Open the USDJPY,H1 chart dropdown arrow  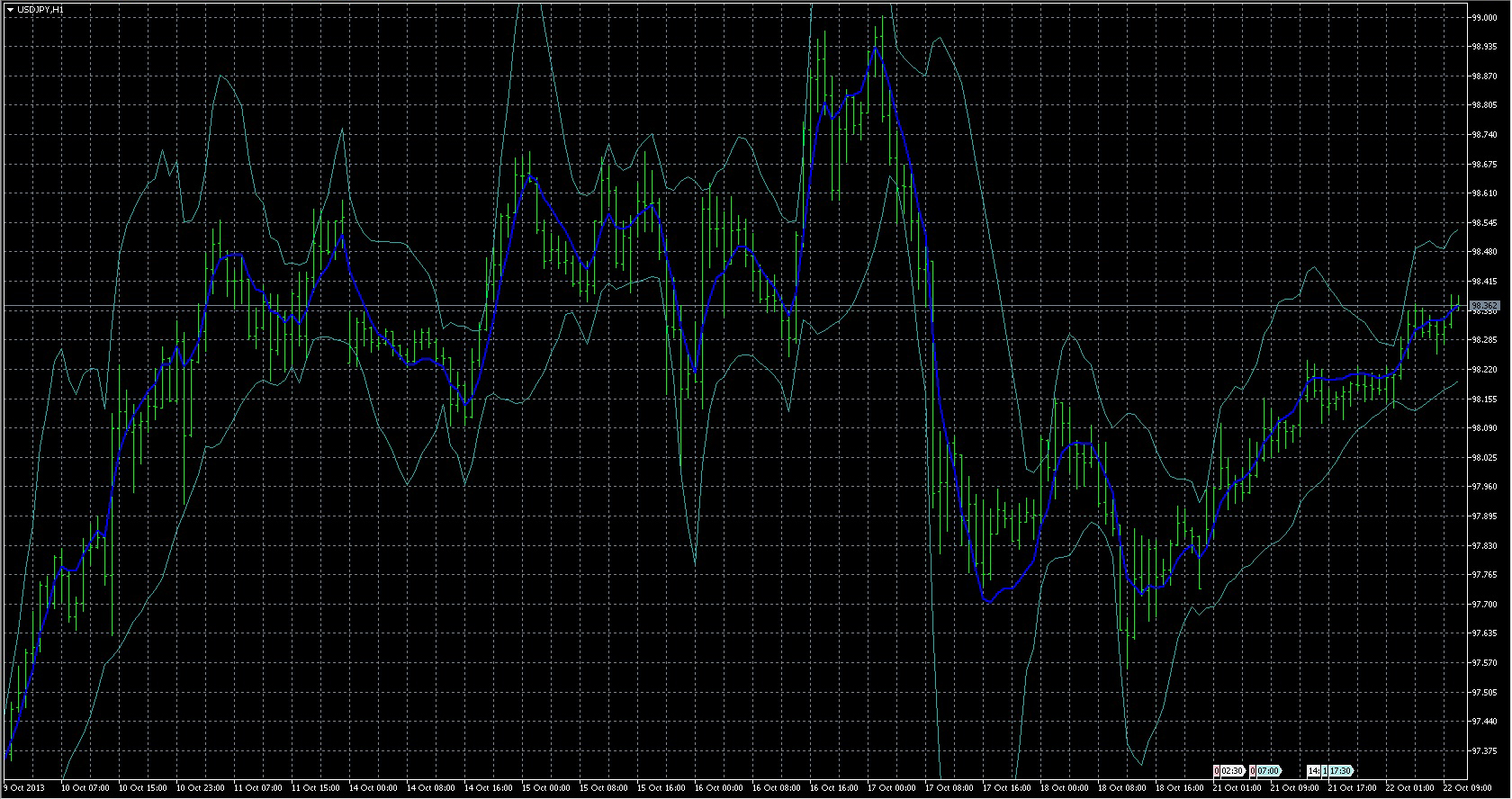point(10,9)
